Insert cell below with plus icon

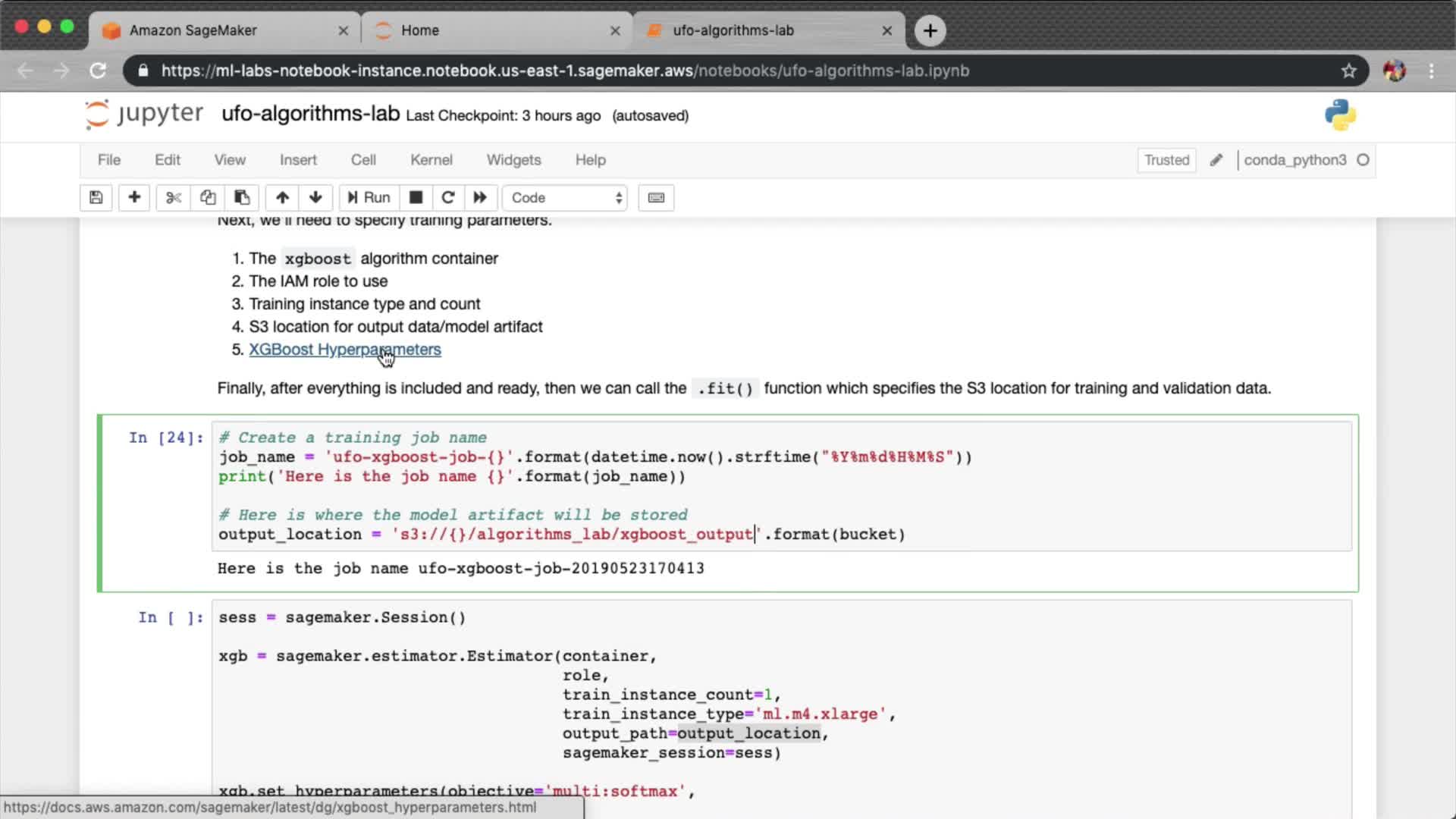coord(134,198)
